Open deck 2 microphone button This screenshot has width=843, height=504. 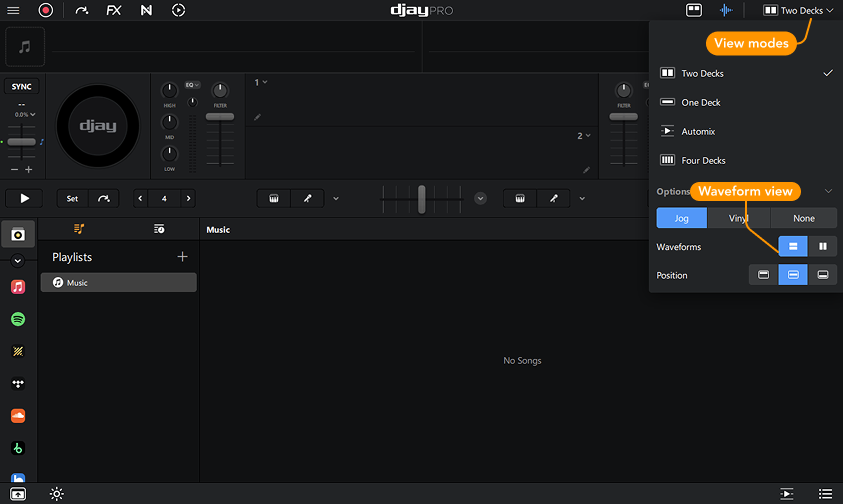(x=554, y=198)
